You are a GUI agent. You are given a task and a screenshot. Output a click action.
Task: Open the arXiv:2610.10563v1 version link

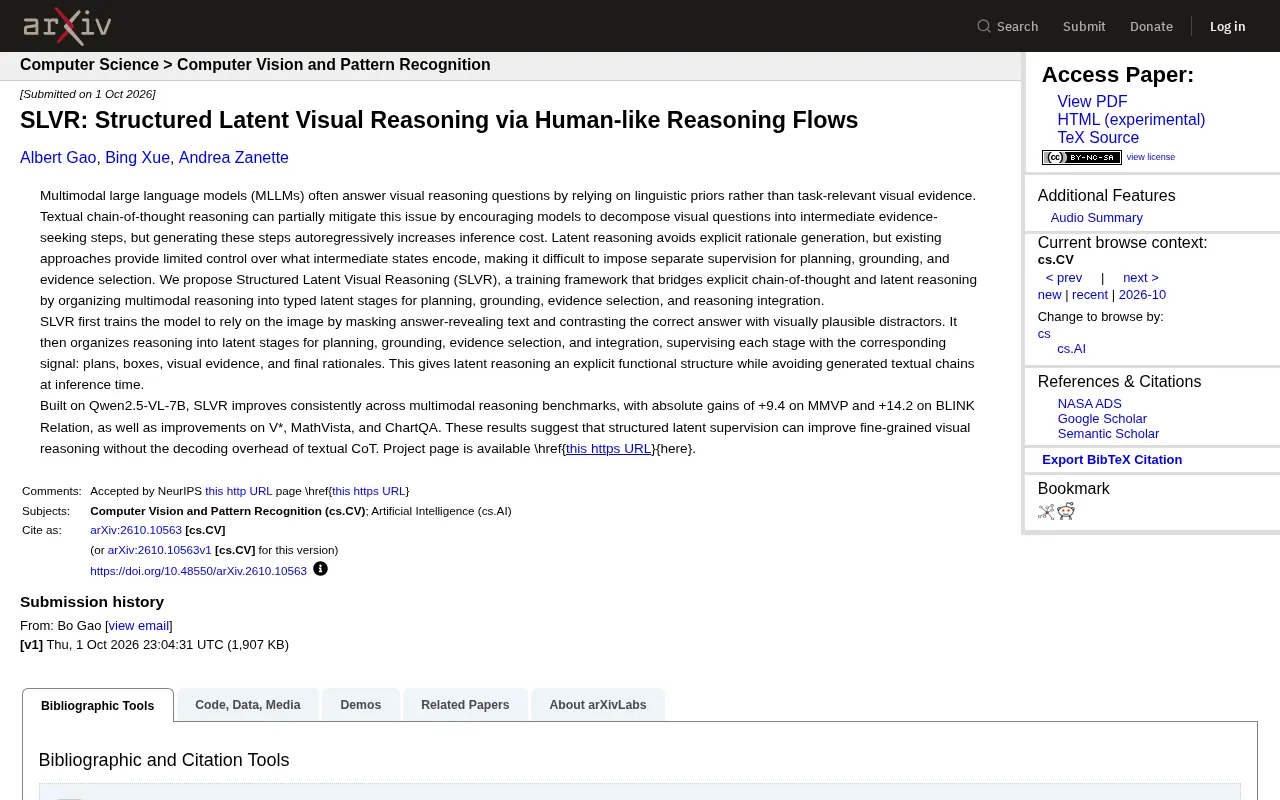click(x=160, y=550)
